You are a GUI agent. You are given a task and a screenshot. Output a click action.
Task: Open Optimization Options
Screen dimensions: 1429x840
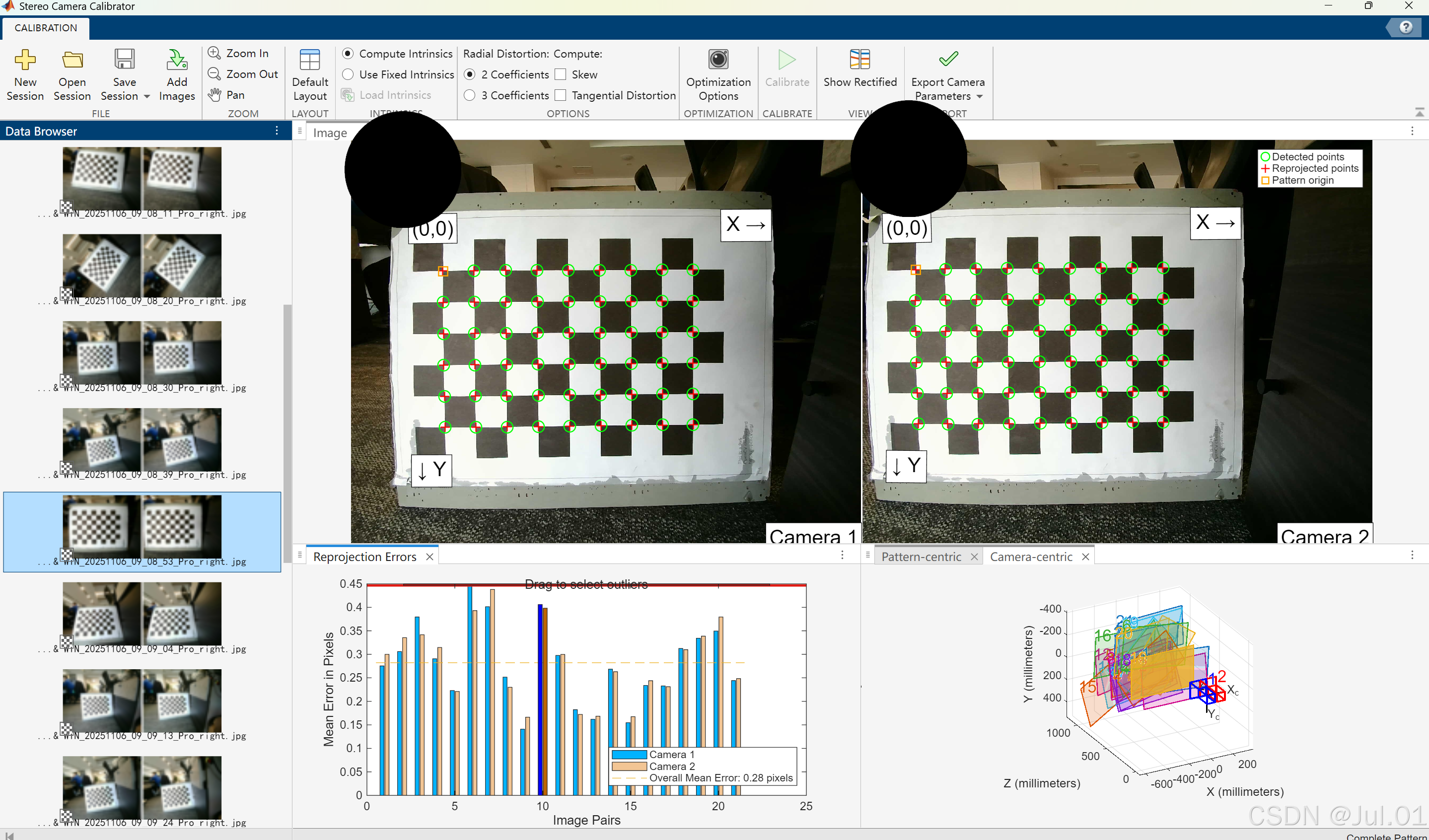[x=718, y=60]
